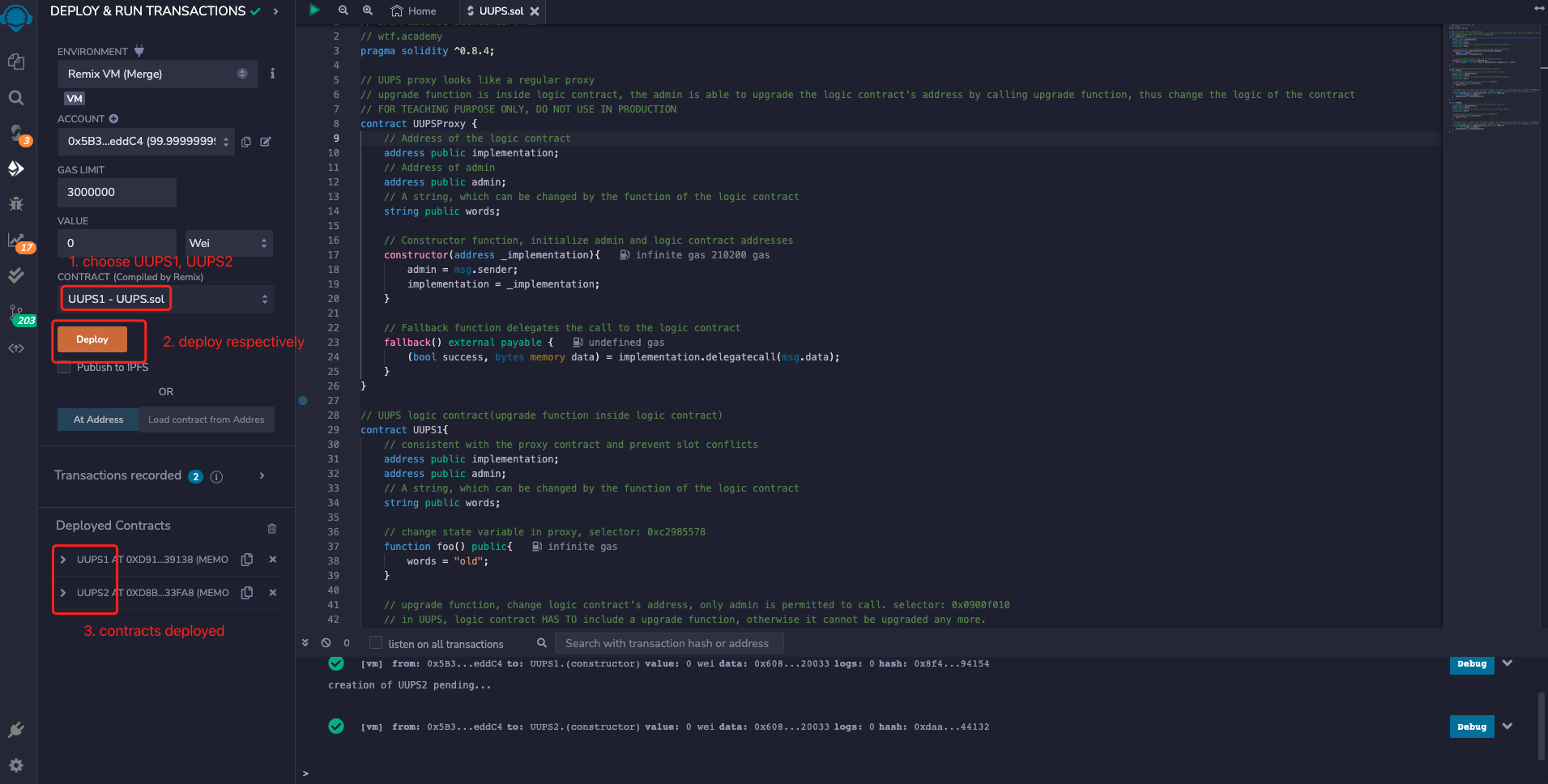Toggle the Publish to IPFS checkbox
This screenshot has height=784, width=1548.
click(x=64, y=368)
